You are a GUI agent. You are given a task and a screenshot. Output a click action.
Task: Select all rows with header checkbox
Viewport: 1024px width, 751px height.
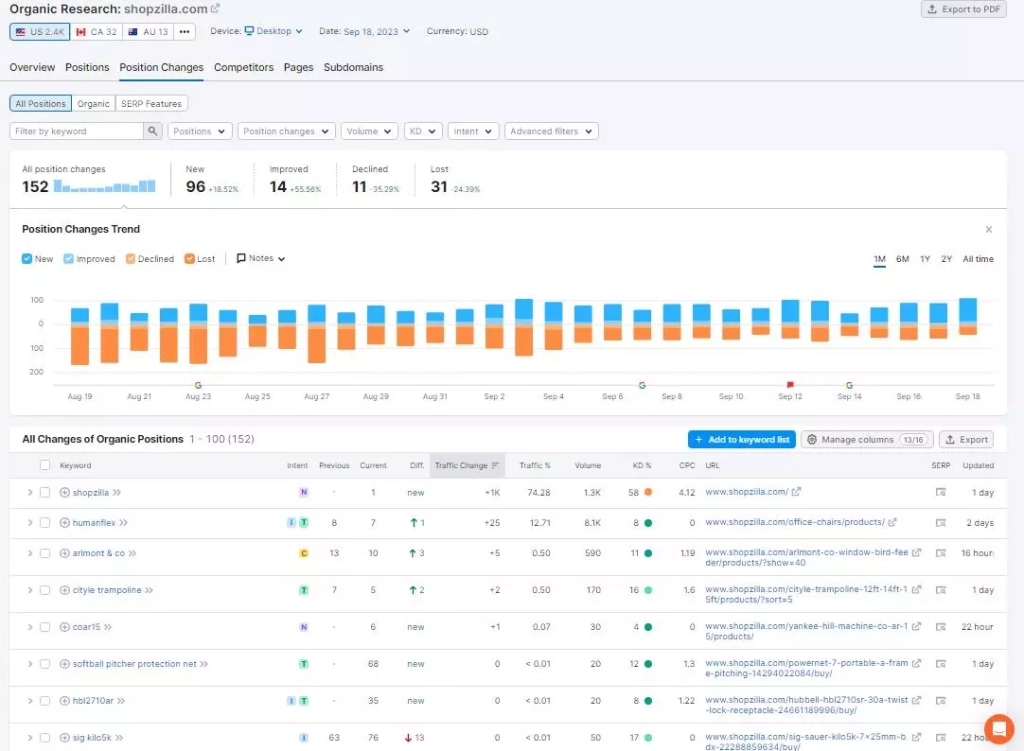tap(44, 465)
